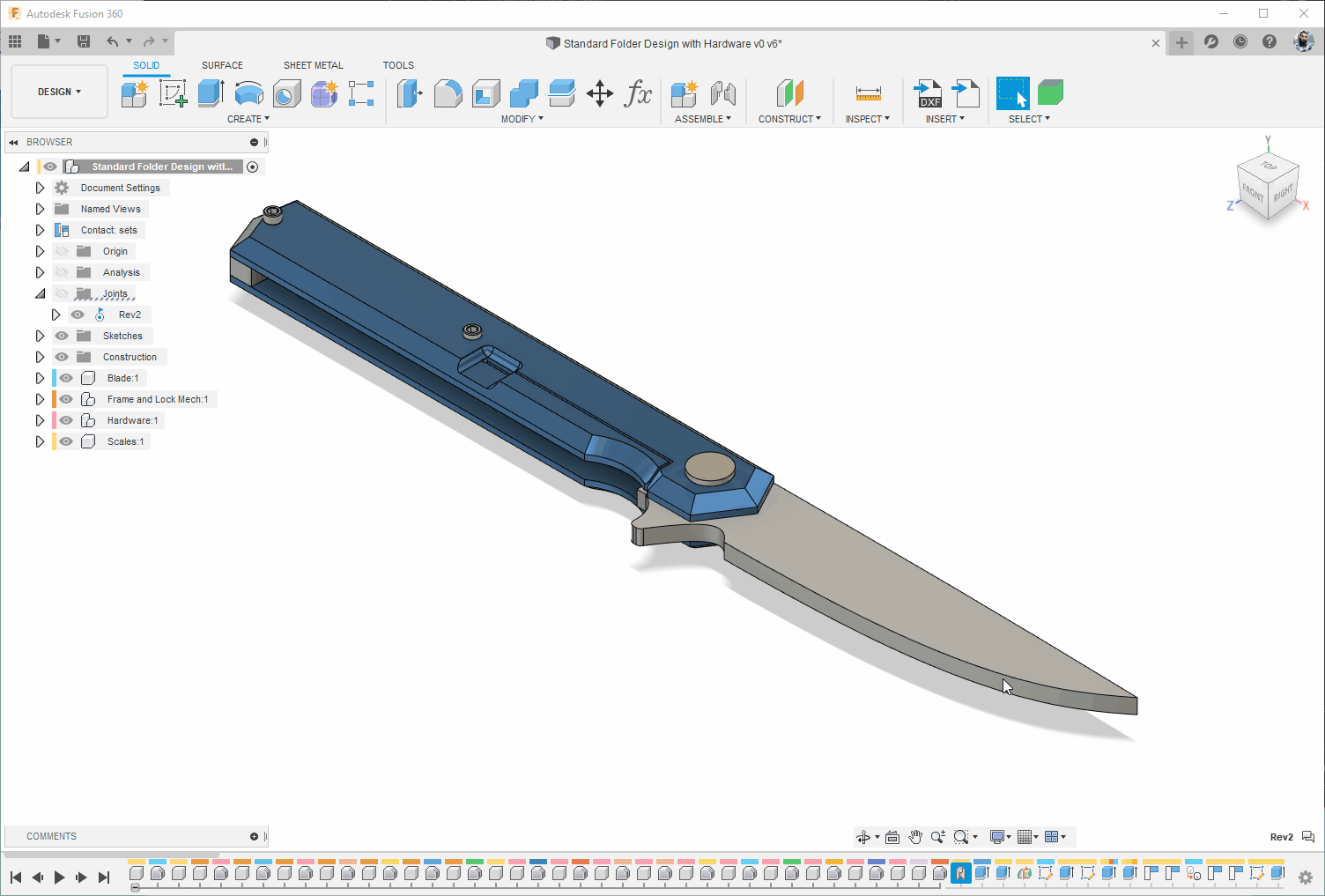
Task: Switch to the SOLID tab
Action: pos(146,65)
